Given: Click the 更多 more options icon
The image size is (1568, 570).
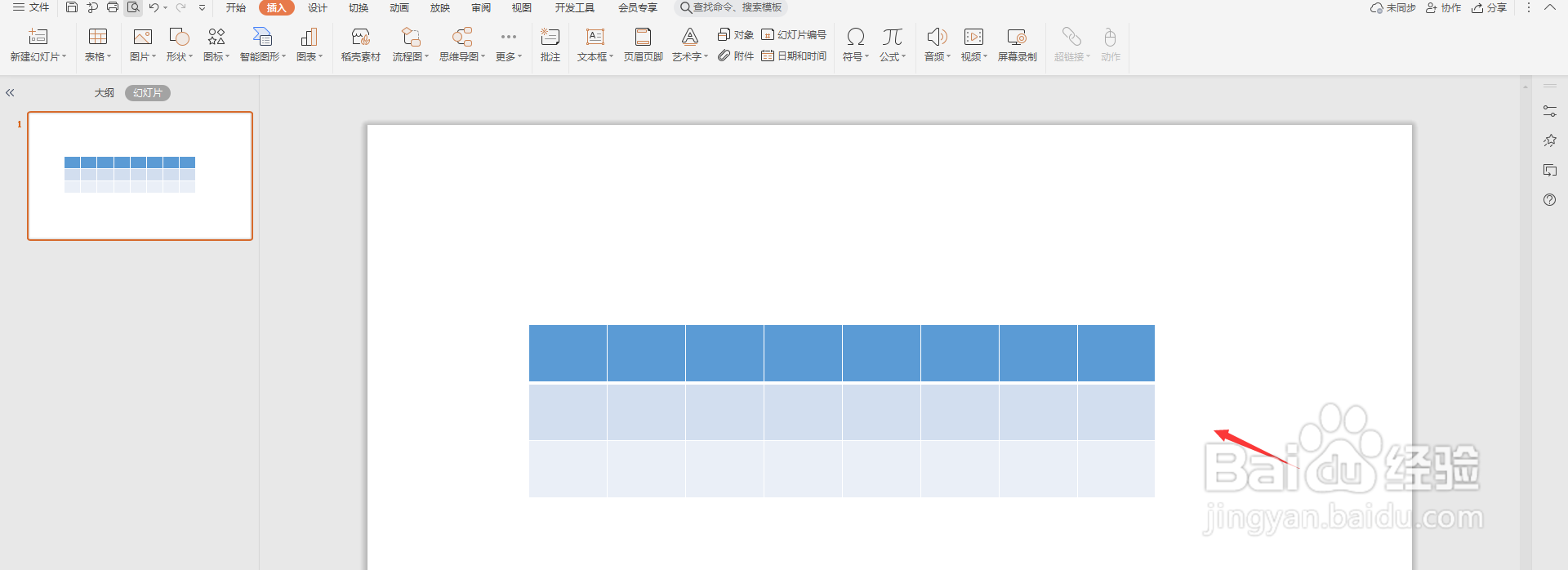Looking at the screenshot, I should pyautogui.click(x=509, y=45).
